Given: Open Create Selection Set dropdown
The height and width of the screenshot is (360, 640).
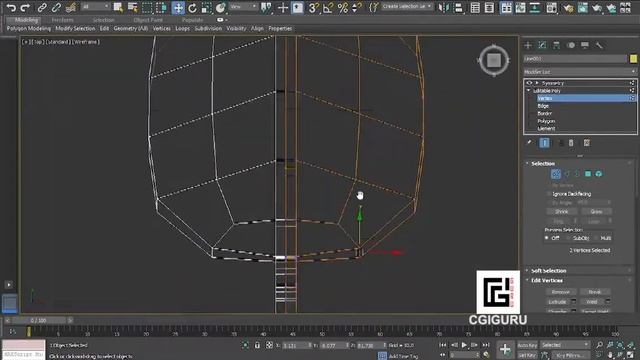Looking at the screenshot, I should pyautogui.click(x=407, y=7).
